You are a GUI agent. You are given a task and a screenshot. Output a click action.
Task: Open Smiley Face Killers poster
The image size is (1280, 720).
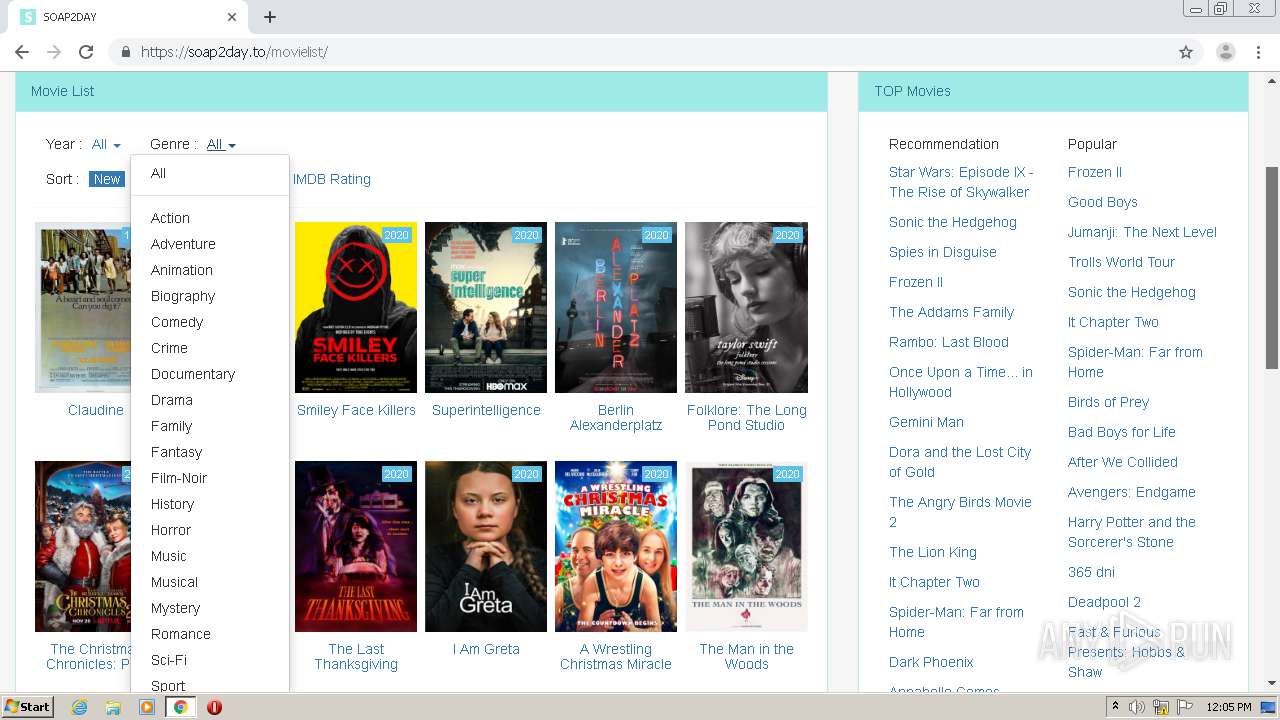pyautogui.click(x=356, y=307)
